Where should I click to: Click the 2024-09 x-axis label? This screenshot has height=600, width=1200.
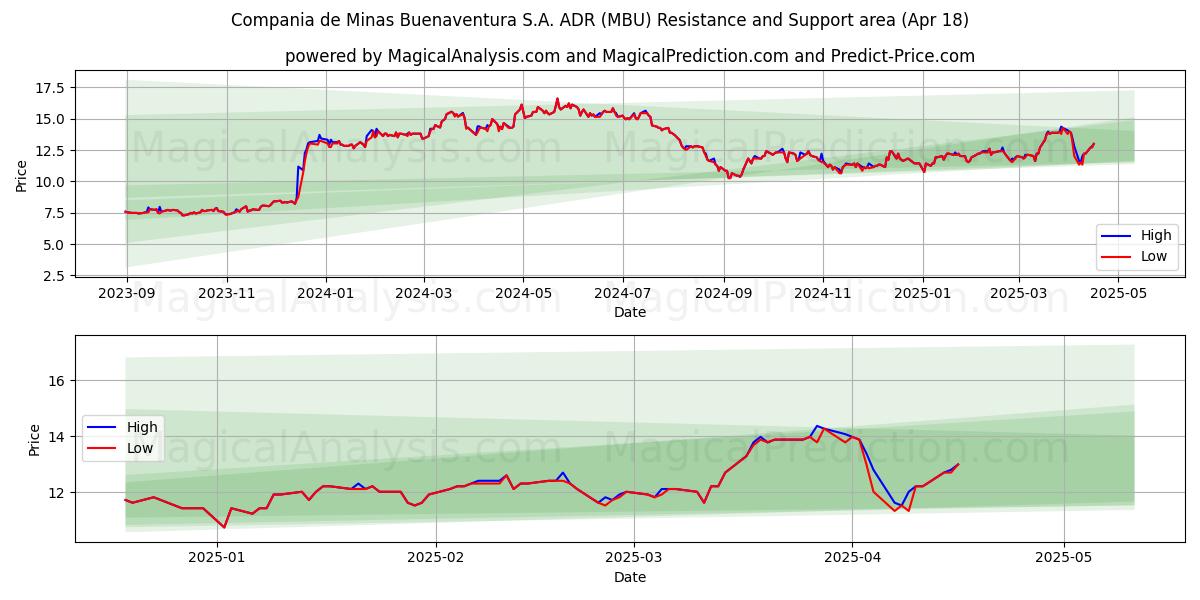[x=723, y=294]
